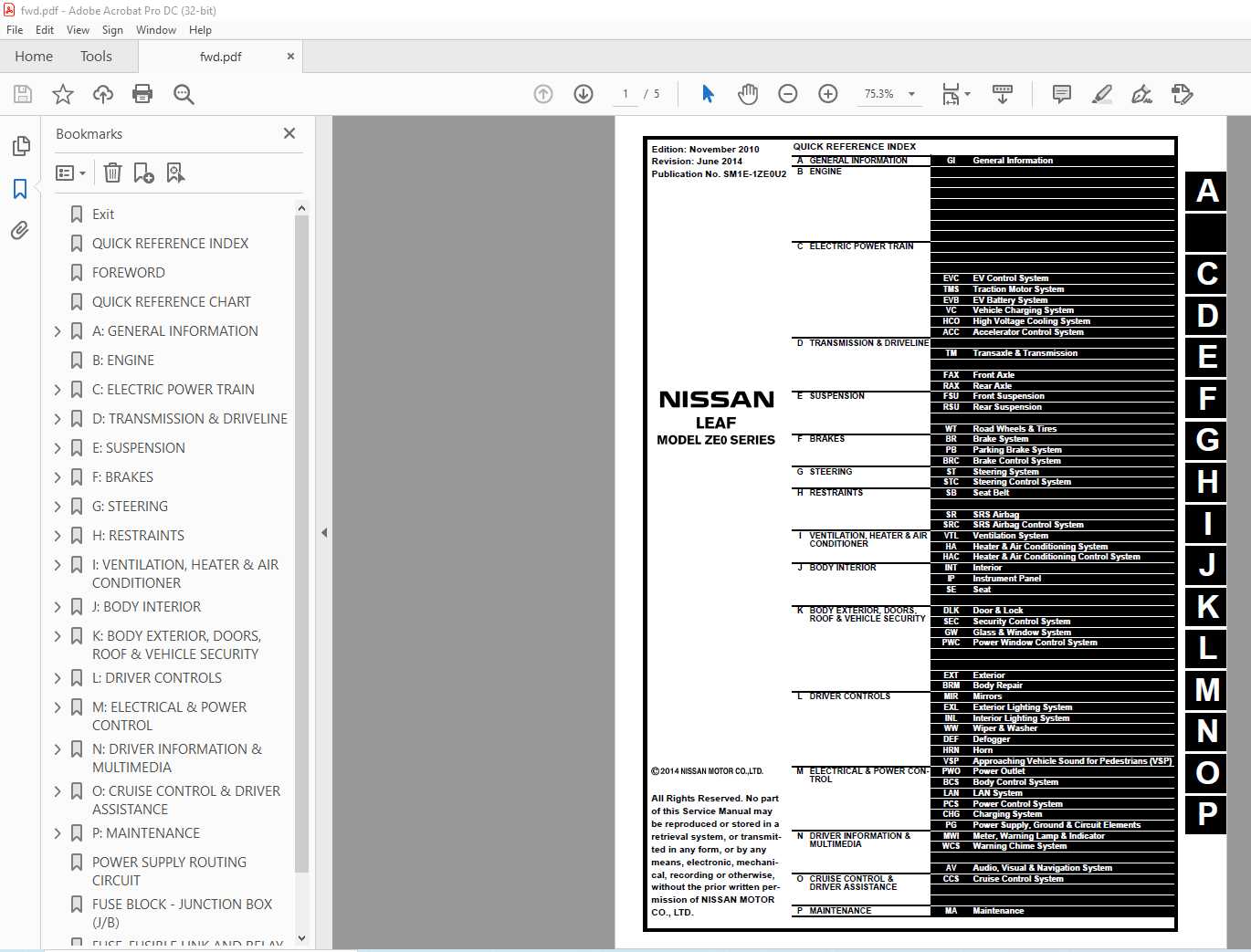Image resolution: width=1251 pixels, height=952 pixels.
Task: Expand the F: BRAKES bookmark
Action: click(58, 477)
